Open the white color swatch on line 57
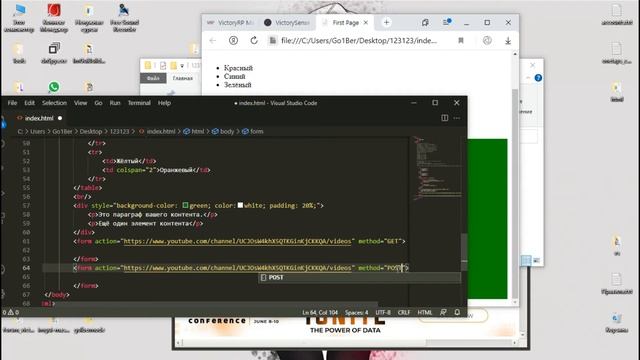 tap(240, 205)
